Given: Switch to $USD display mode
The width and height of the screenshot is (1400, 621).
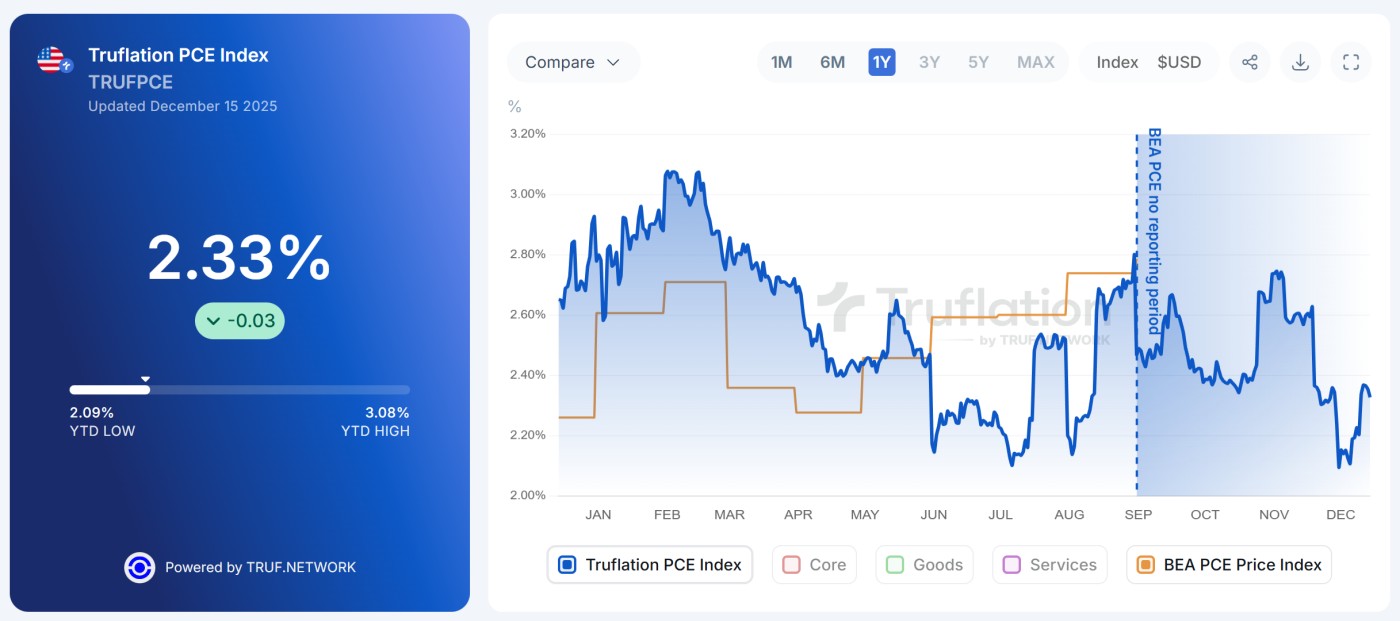Looking at the screenshot, I should point(1179,62).
